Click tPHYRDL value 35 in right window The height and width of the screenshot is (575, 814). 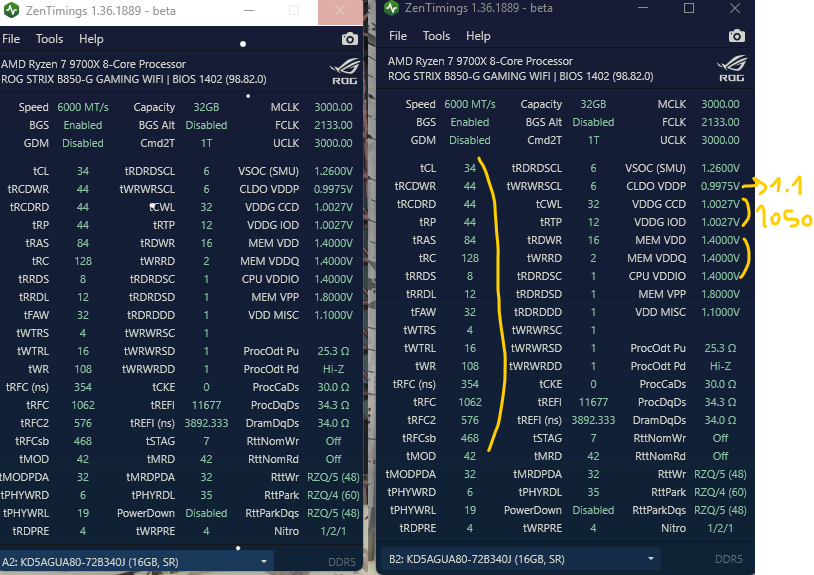[x=593, y=492]
